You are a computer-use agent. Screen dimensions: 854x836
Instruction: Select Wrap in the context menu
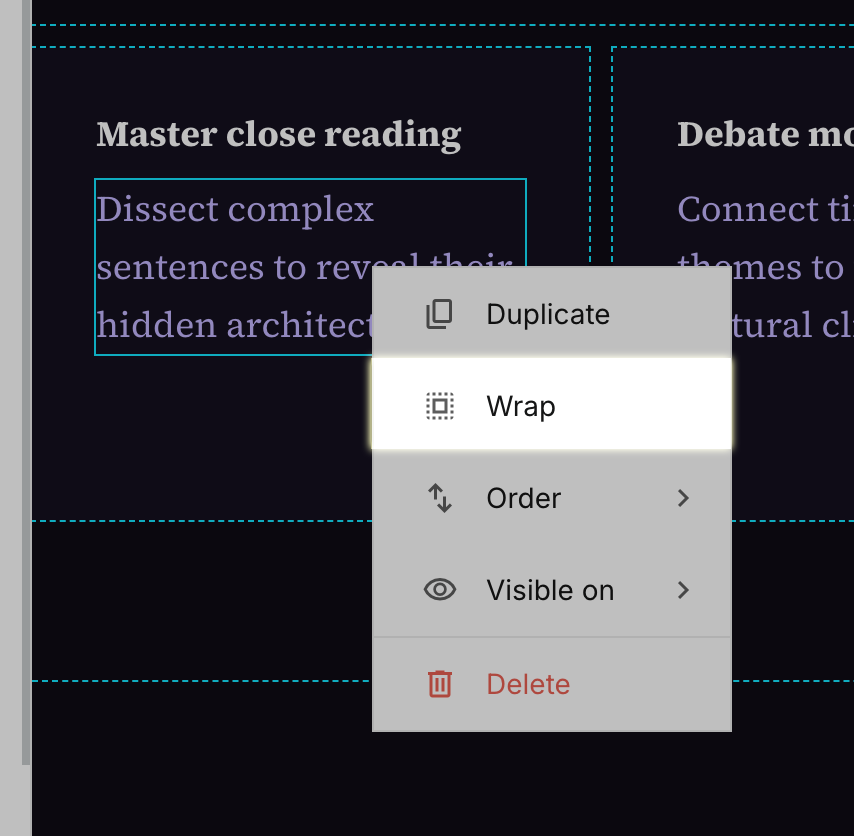(x=551, y=404)
